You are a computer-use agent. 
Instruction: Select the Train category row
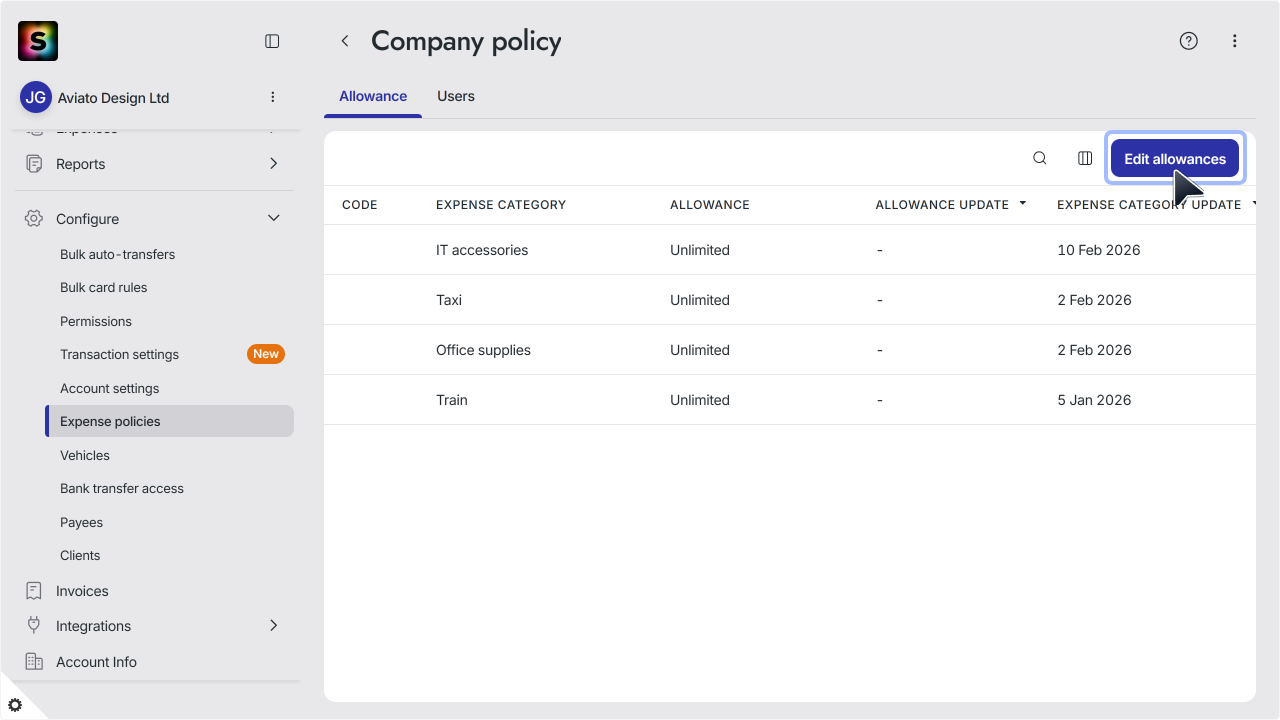[790, 400]
